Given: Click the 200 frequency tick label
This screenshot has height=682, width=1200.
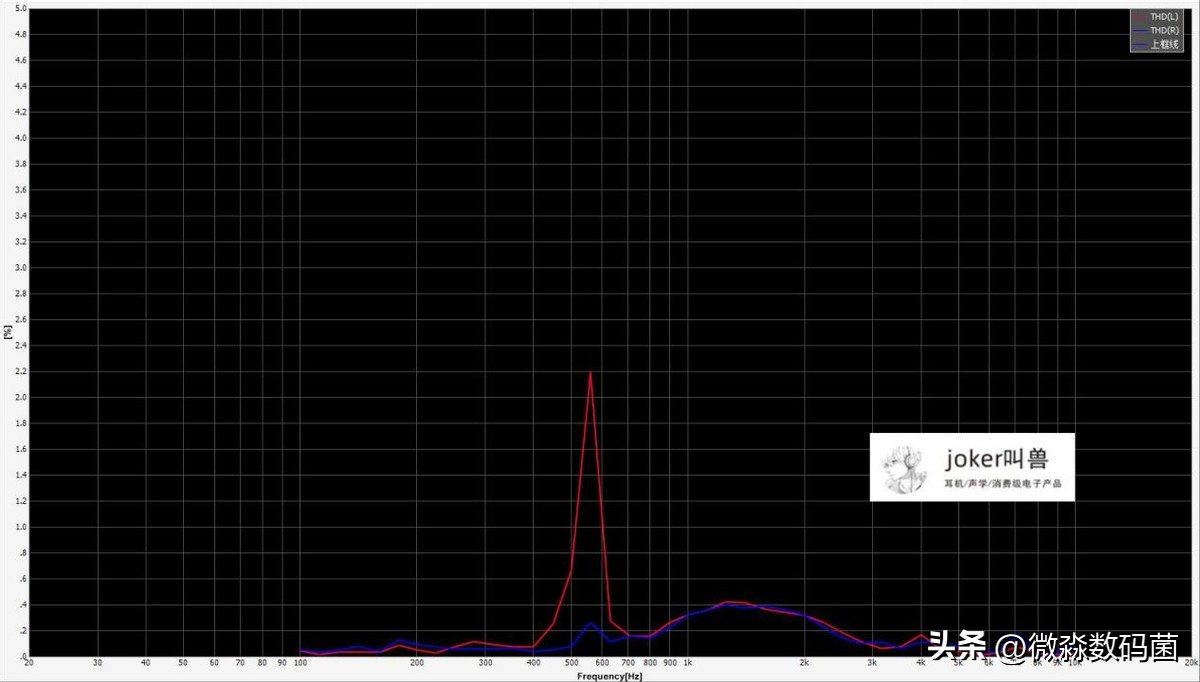Looking at the screenshot, I should [417, 664].
